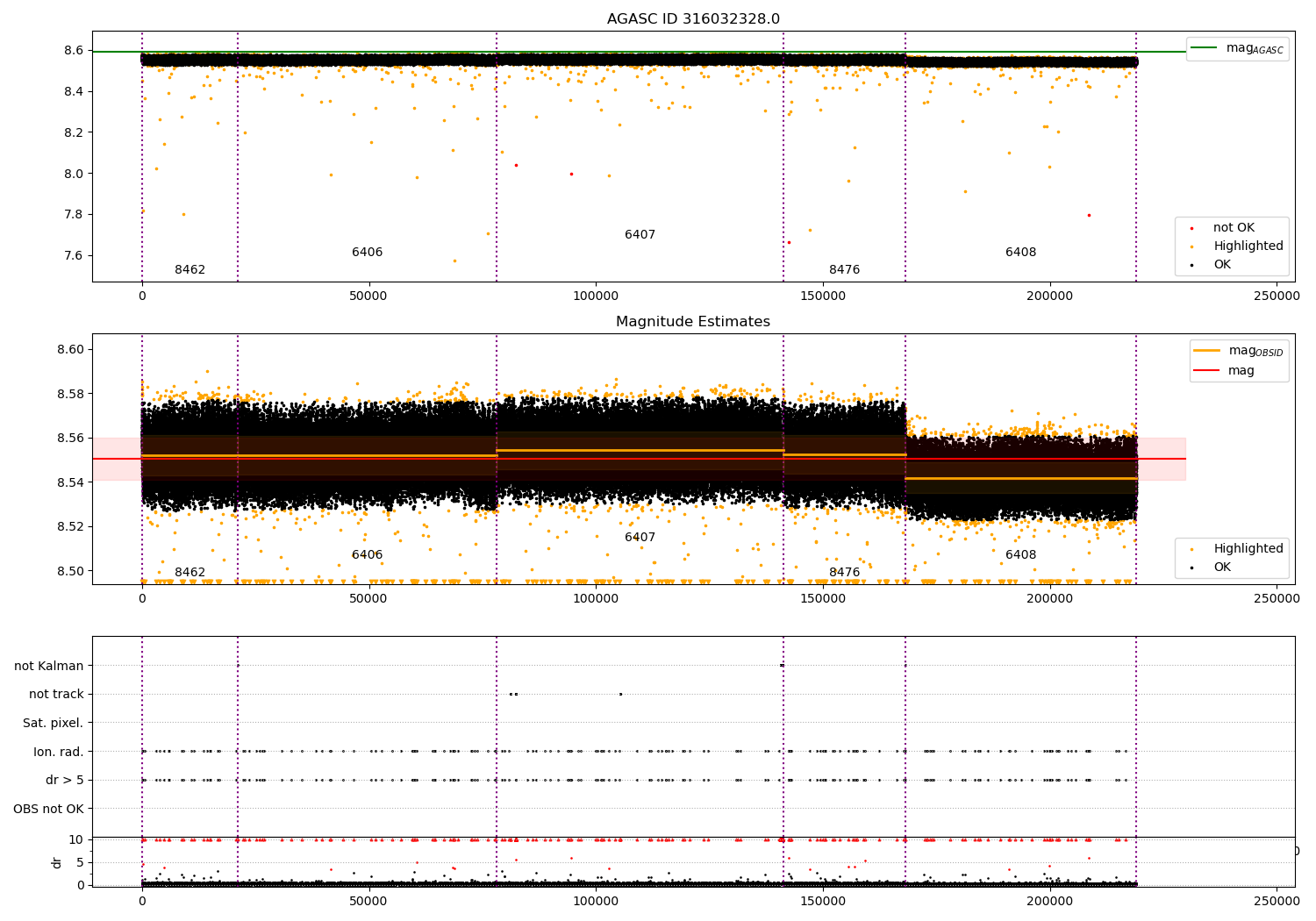This screenshot has height=921, width=1316.
Task: Click 'Highlighted' legend entry in top plot
Action: pos(1237,246)
